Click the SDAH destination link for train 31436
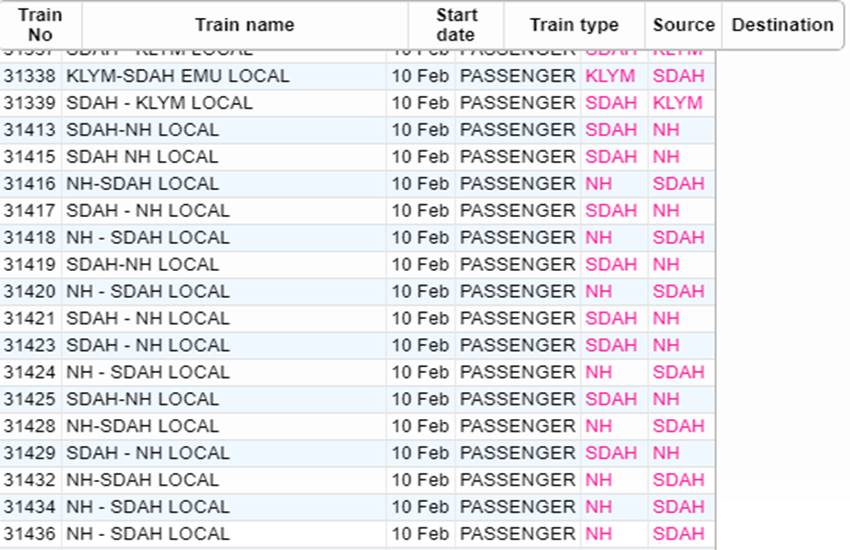The width and height of the screenshot is (850, 550). (679, 534)
